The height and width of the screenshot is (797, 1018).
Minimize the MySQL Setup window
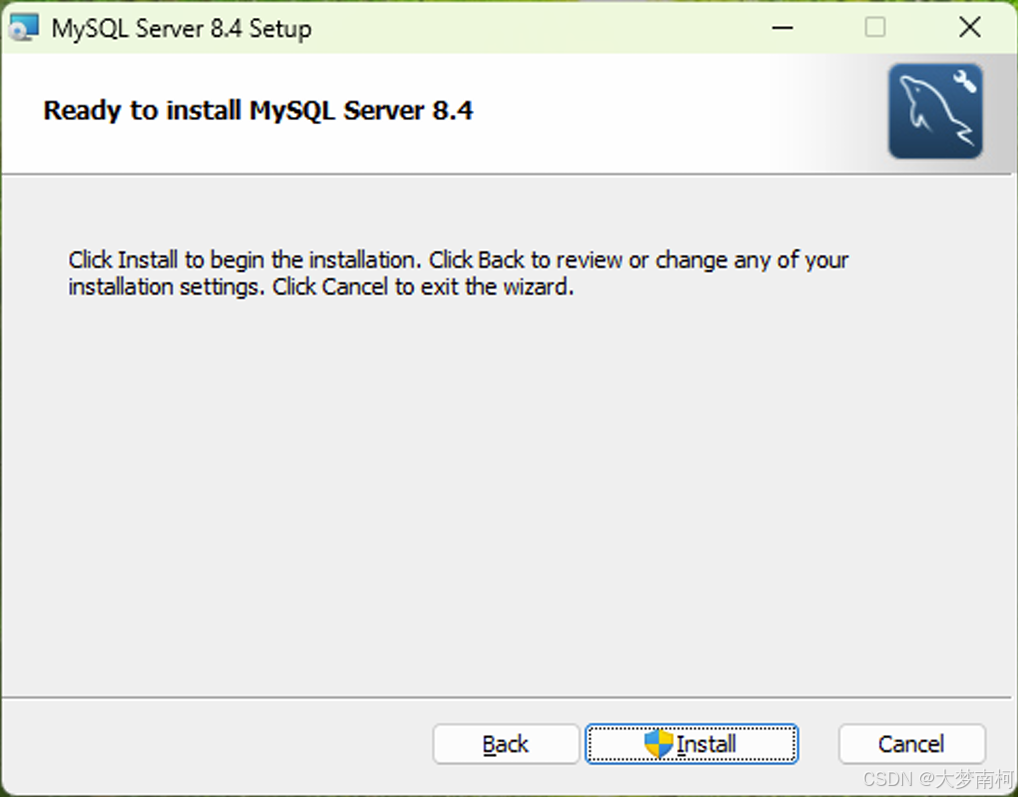click(782, 27)
